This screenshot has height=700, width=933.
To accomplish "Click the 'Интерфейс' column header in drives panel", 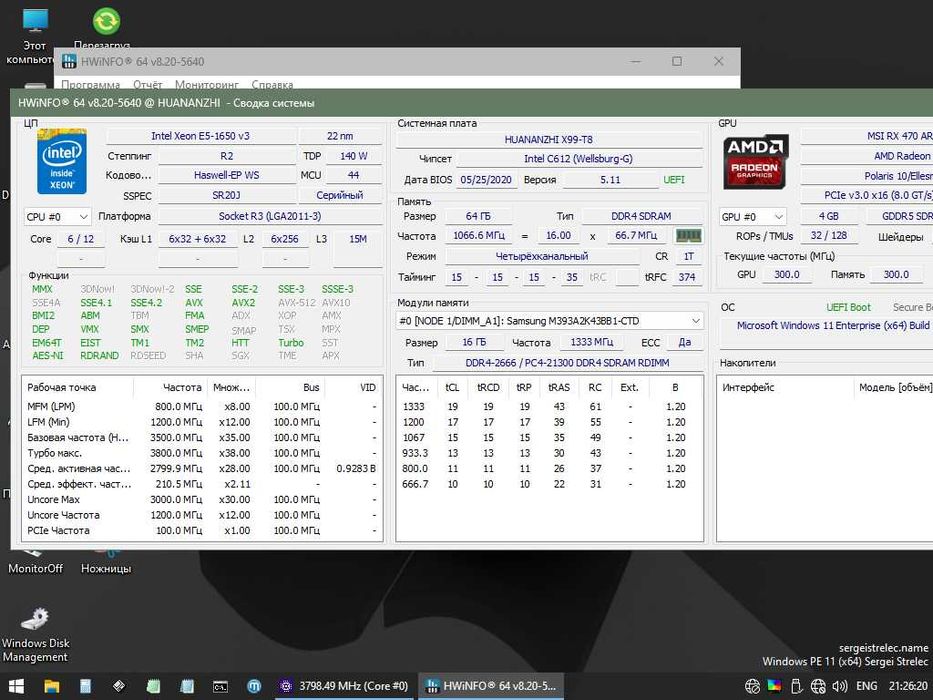I will [x=784, y=388].
